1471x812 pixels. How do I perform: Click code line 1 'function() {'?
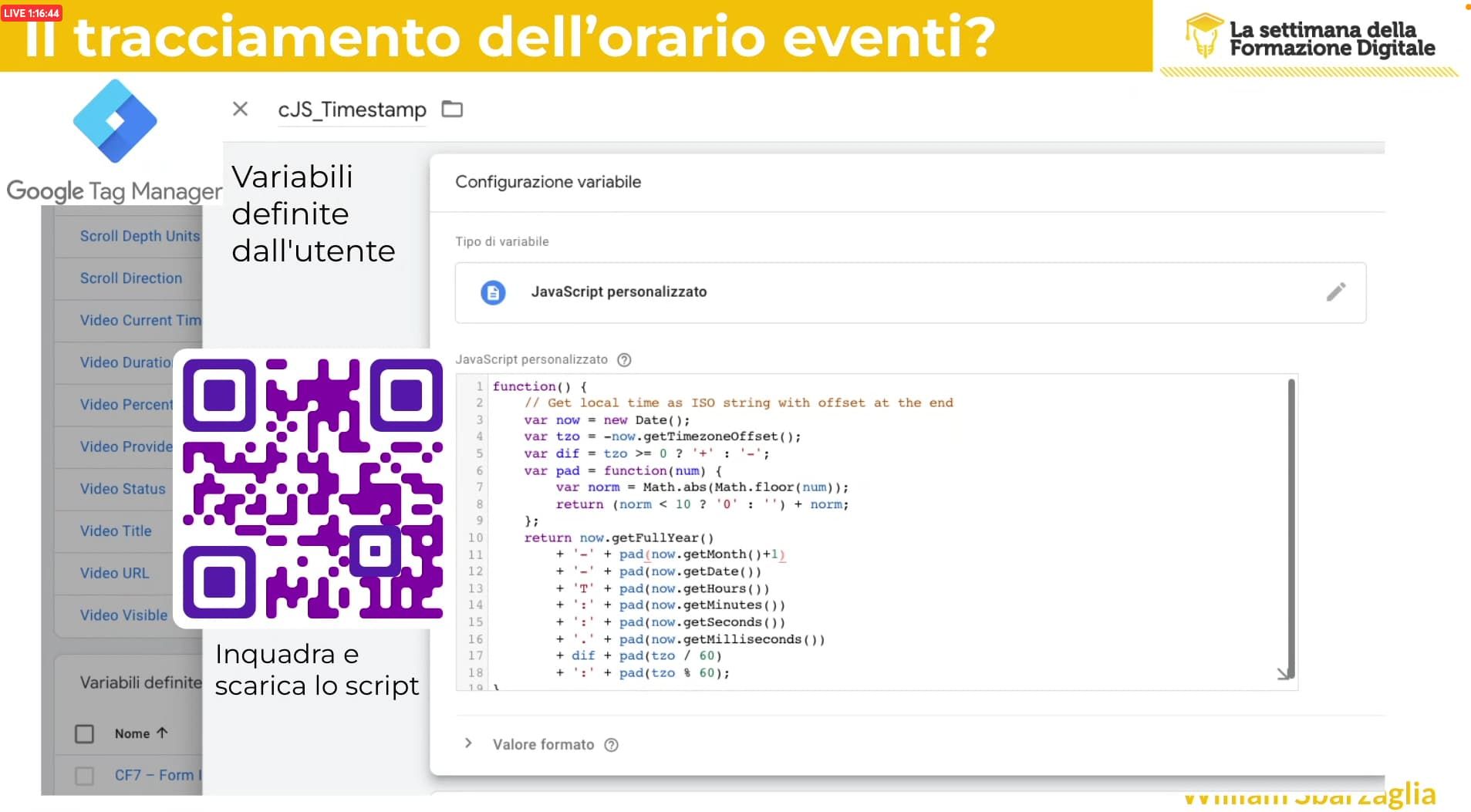[x=540, y=386]
